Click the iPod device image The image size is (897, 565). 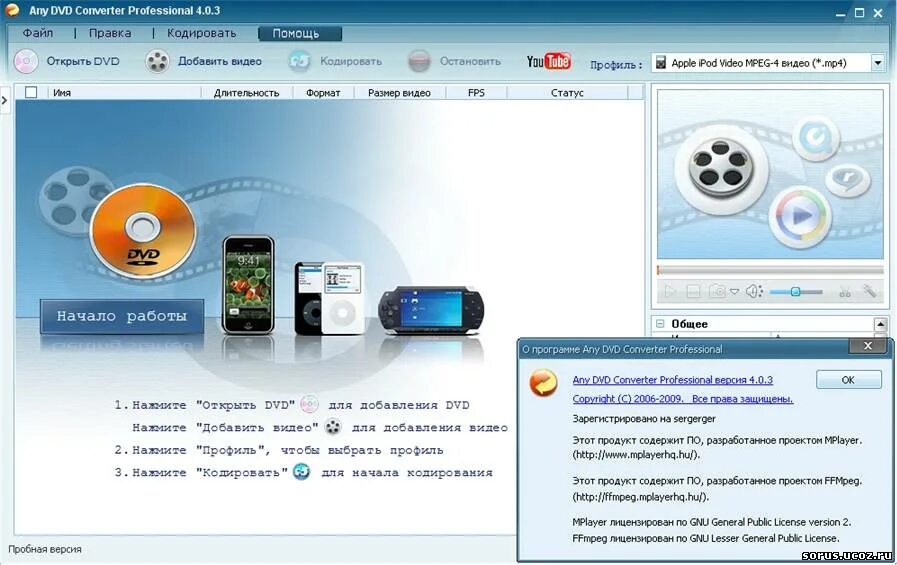pyautogui.click(x=330, y=298)
